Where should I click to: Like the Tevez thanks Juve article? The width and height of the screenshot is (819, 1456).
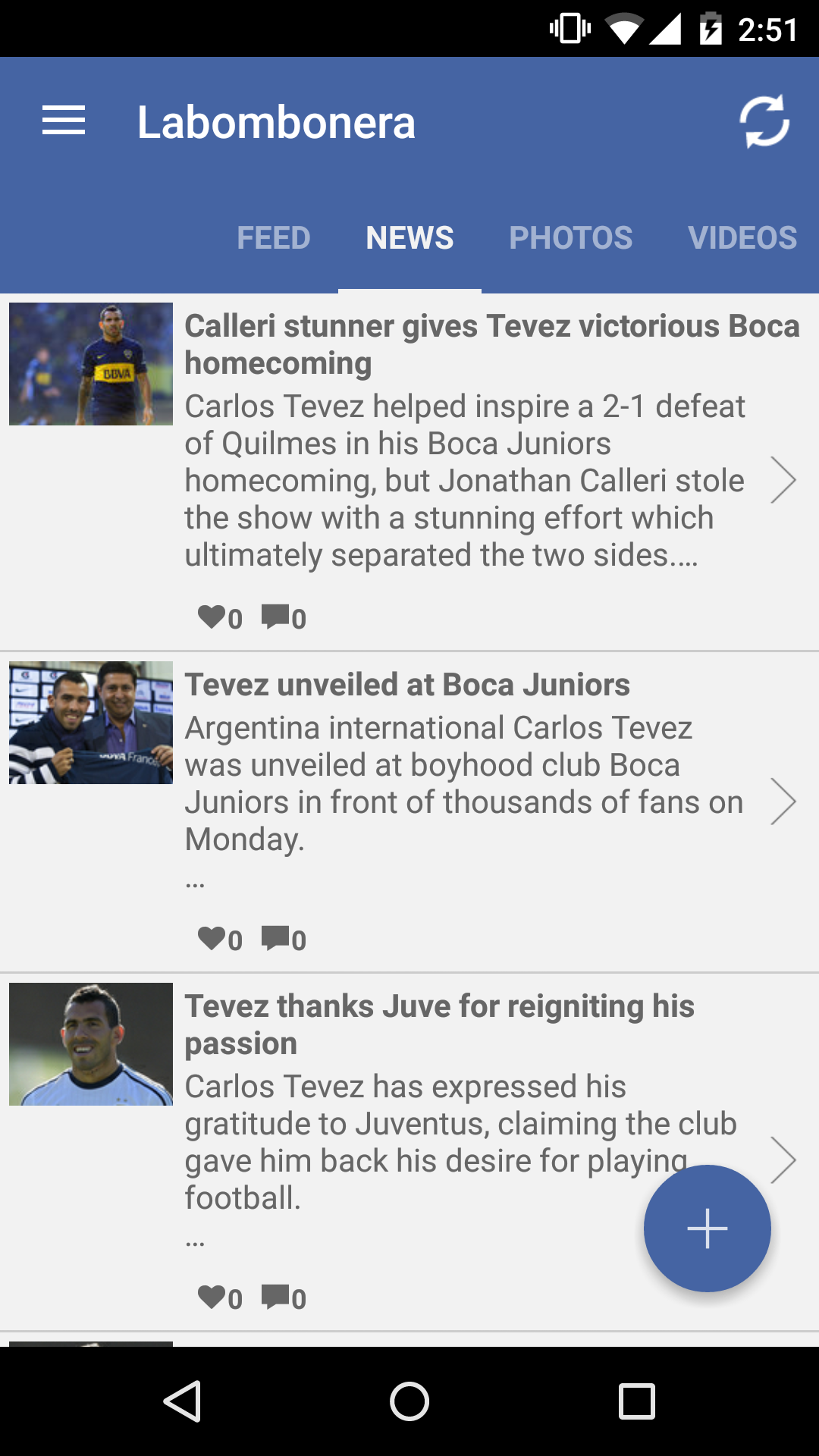pyautogui.click(x=212, y=1298)
